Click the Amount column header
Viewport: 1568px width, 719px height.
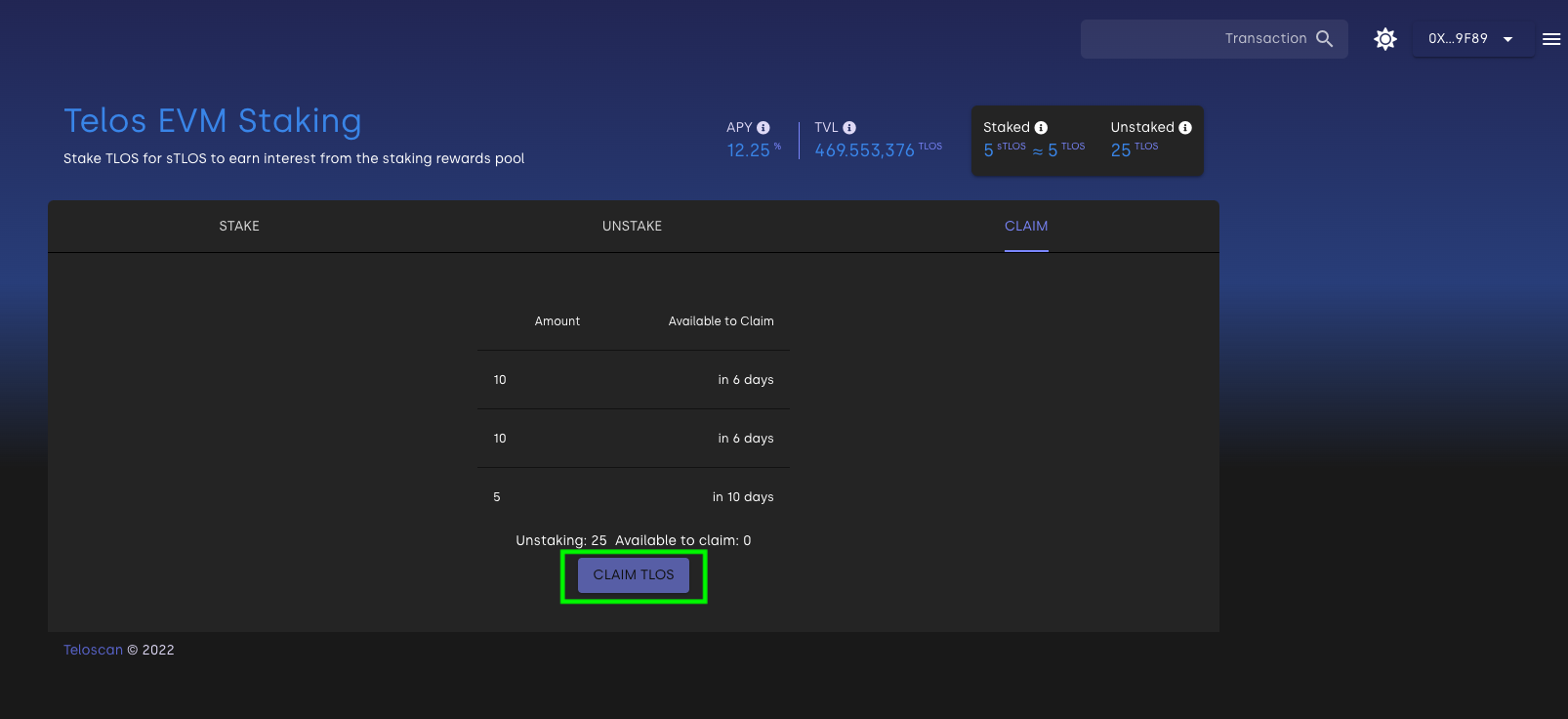click(x=557, y=321)
